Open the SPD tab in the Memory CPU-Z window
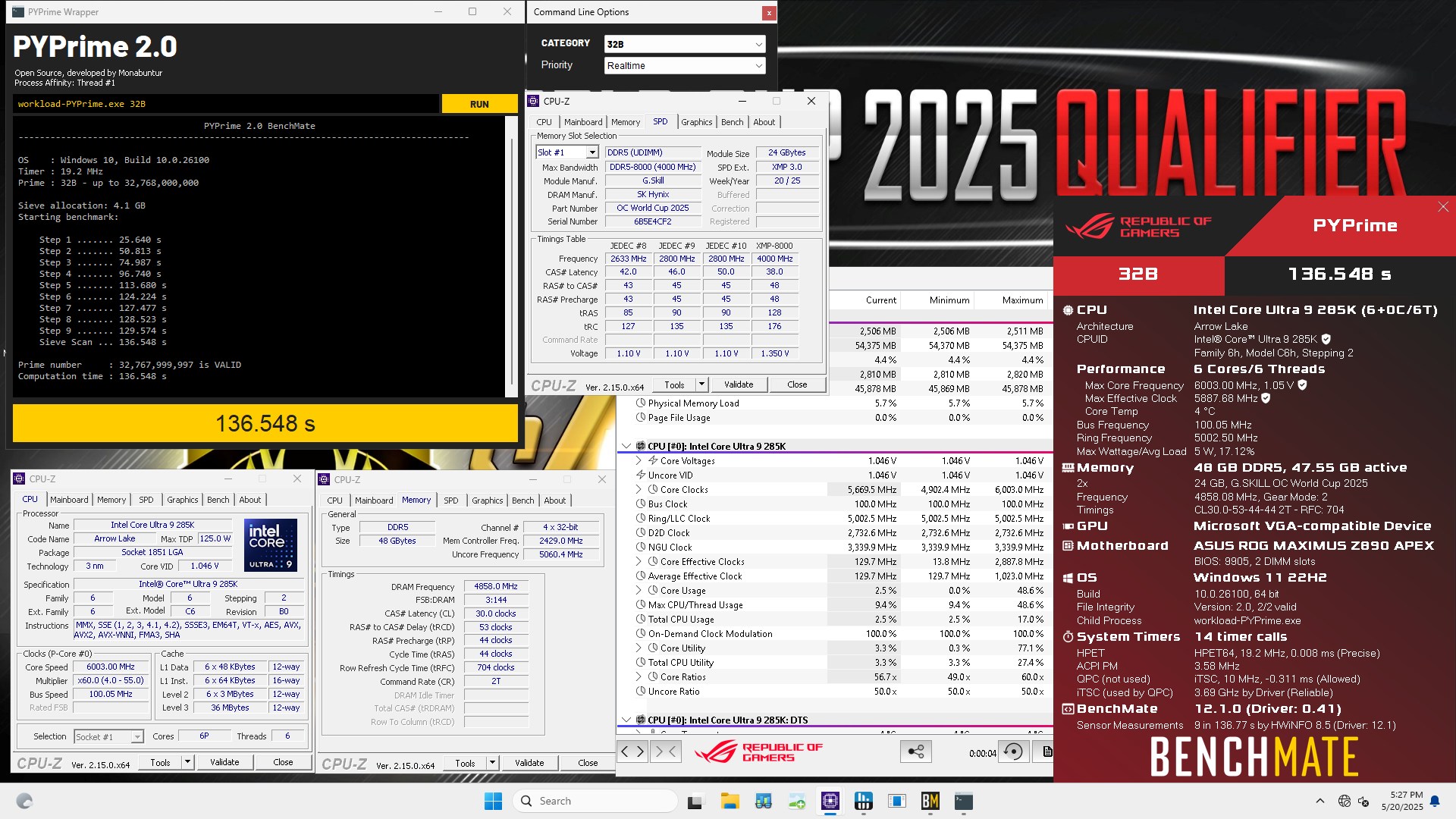1456x819 pixels. 450,500
